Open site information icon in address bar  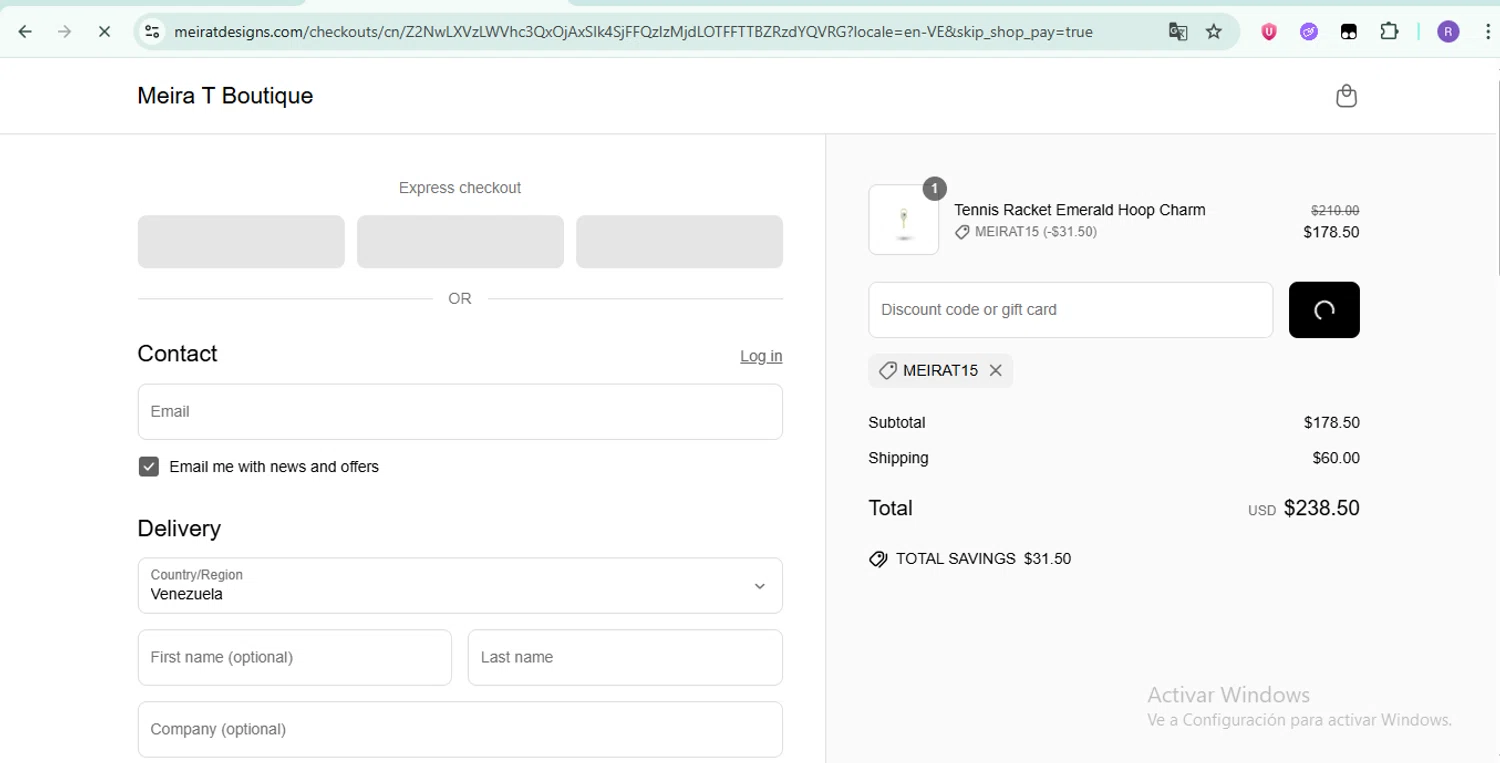pos(152,32)
